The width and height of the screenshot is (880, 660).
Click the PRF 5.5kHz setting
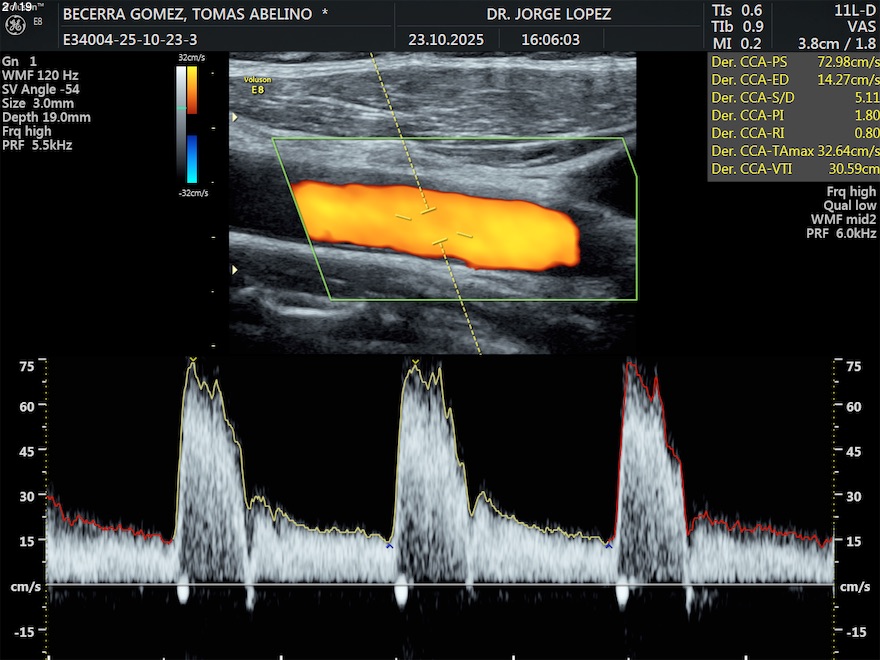tap(37, 145)
